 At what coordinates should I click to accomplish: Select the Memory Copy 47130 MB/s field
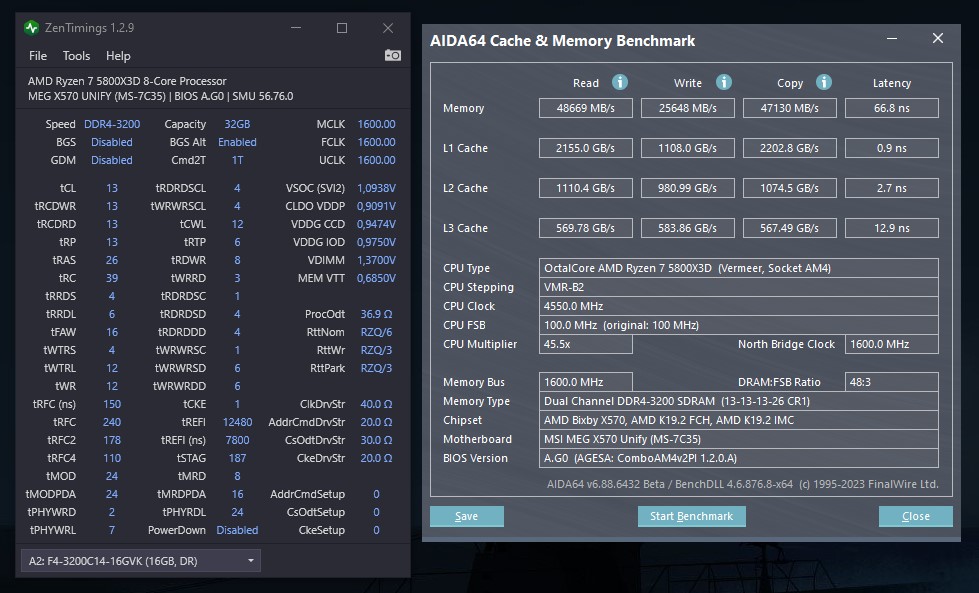tap(789, 108)
